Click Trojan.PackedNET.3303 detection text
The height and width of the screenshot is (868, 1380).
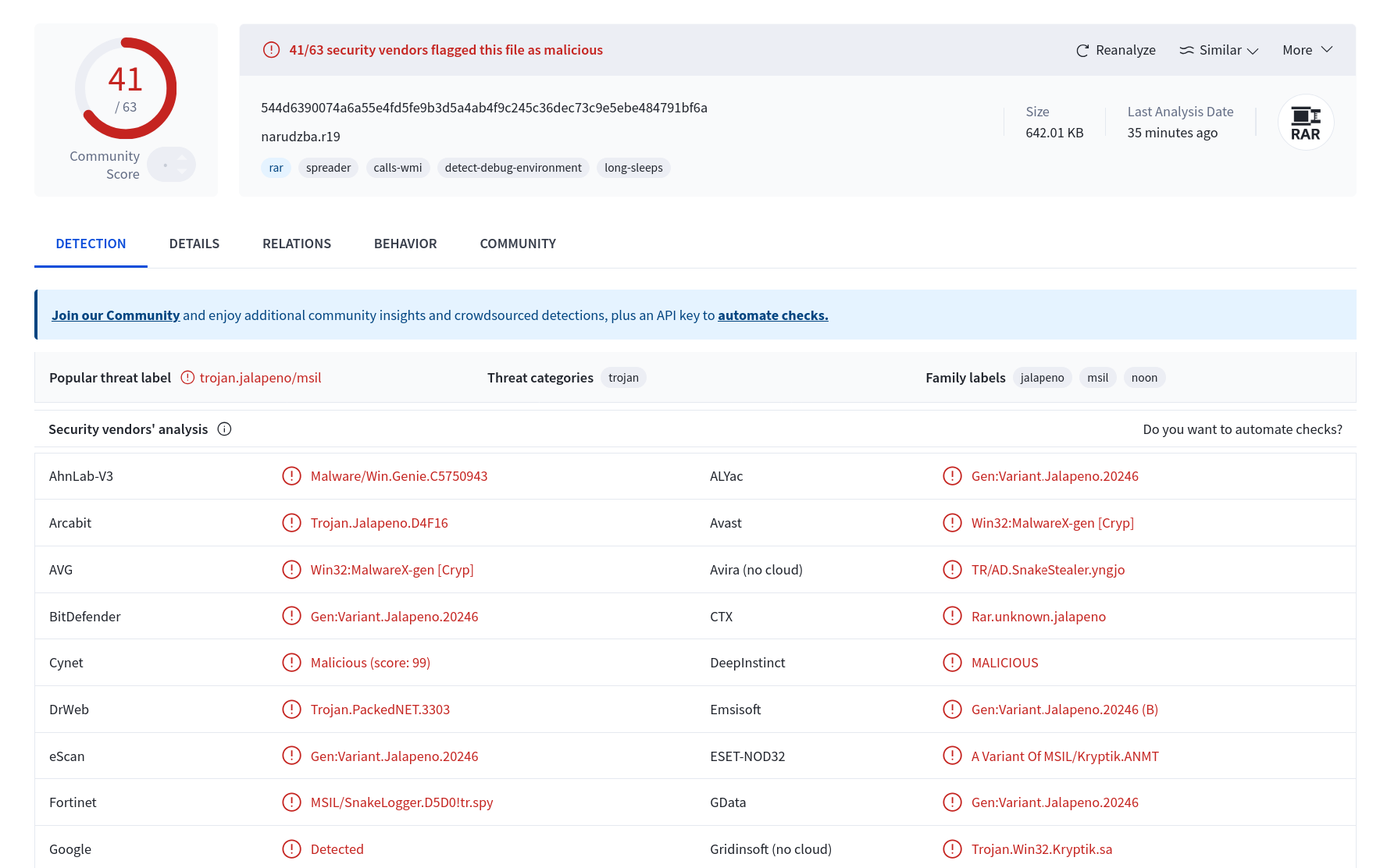coord(380,710)
